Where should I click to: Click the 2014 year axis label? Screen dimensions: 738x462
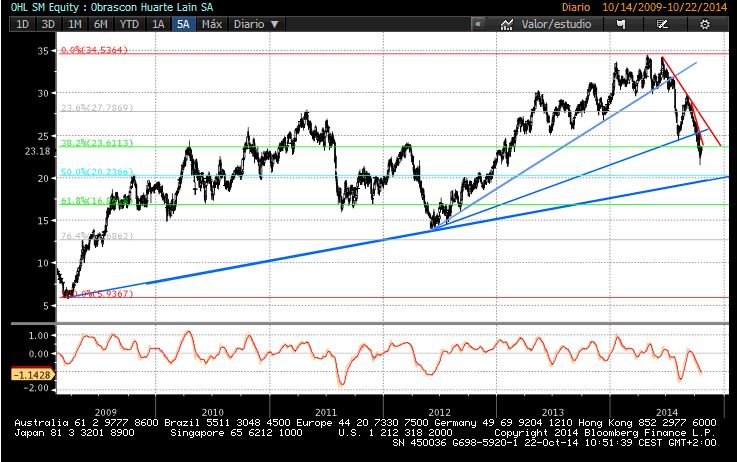pos(666,413)
